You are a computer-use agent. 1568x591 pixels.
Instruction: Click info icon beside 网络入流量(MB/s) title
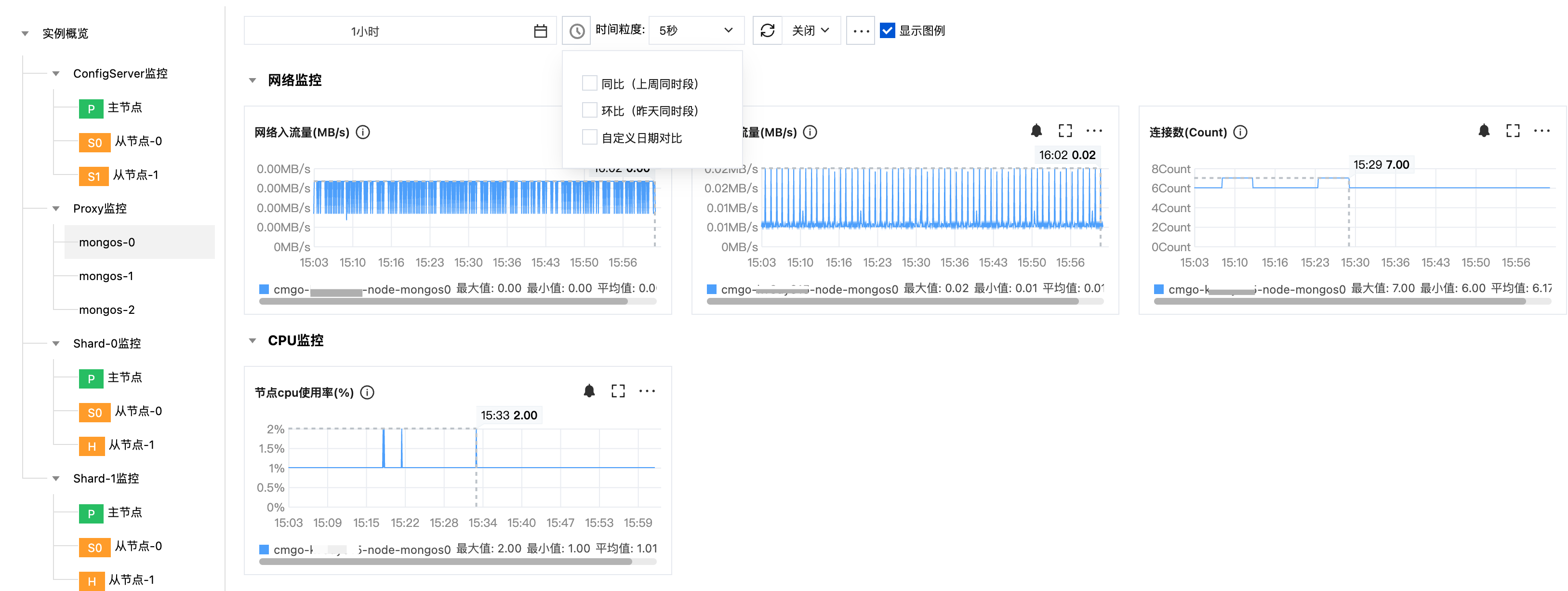363,132
